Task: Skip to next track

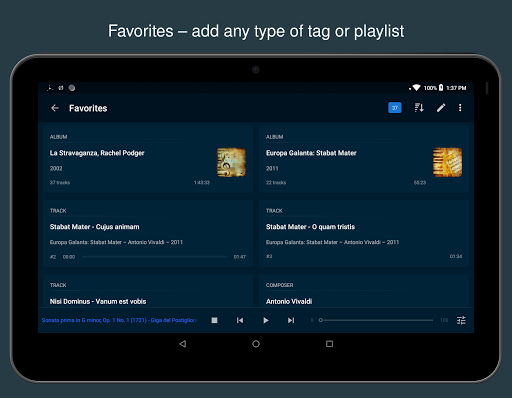Action: click(x=291, y=320)
